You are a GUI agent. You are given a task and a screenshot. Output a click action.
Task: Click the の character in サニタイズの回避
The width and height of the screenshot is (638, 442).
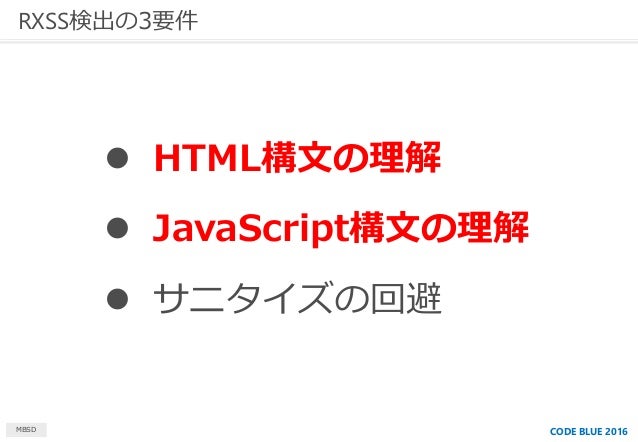351,300
